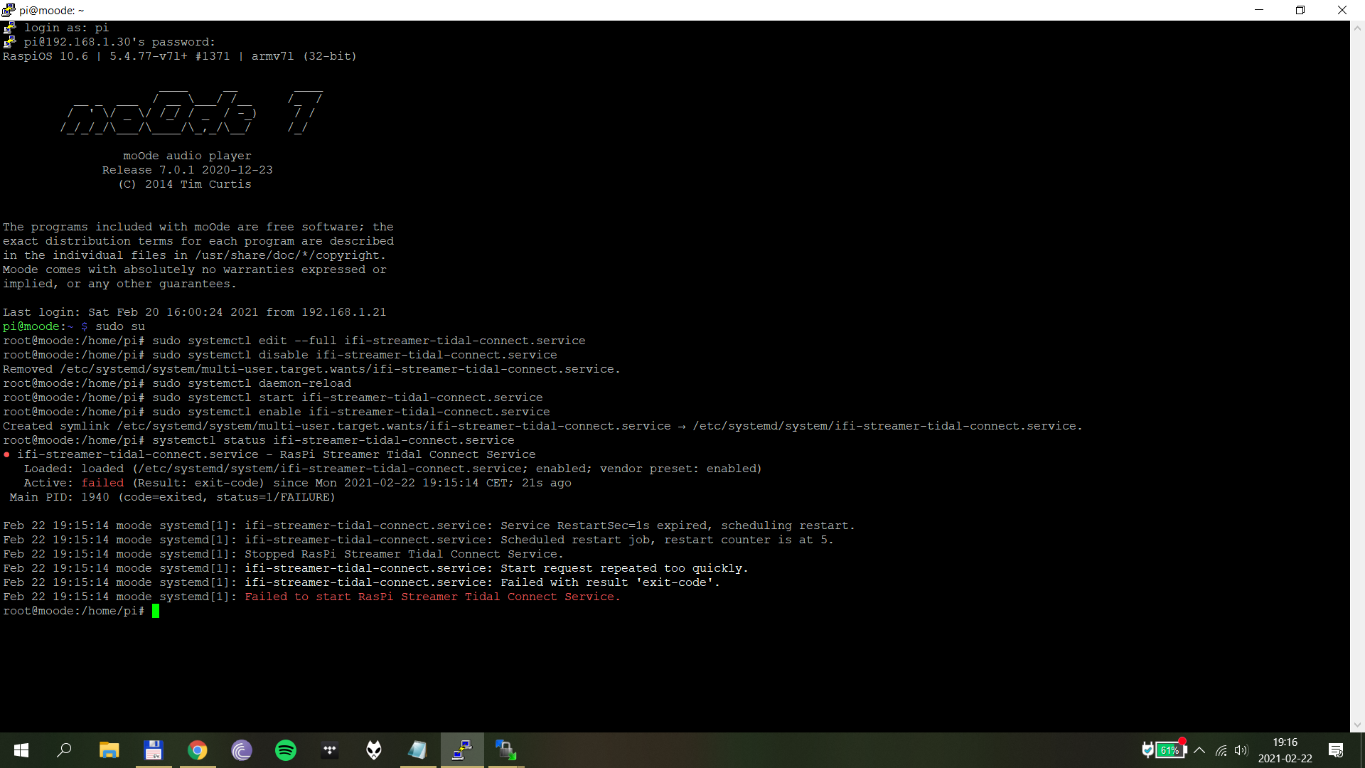Viewport: 1365px width, 768px height.
Task: Open foobar2000 alien-face taskbar icon
Action: (373, 750)
